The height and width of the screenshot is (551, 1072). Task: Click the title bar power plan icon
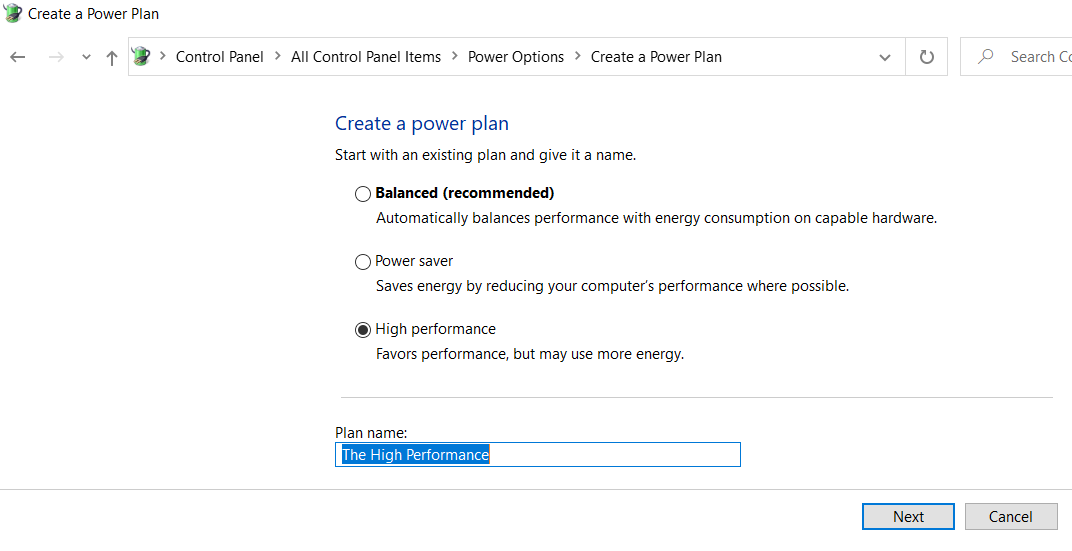pos(13,14)
